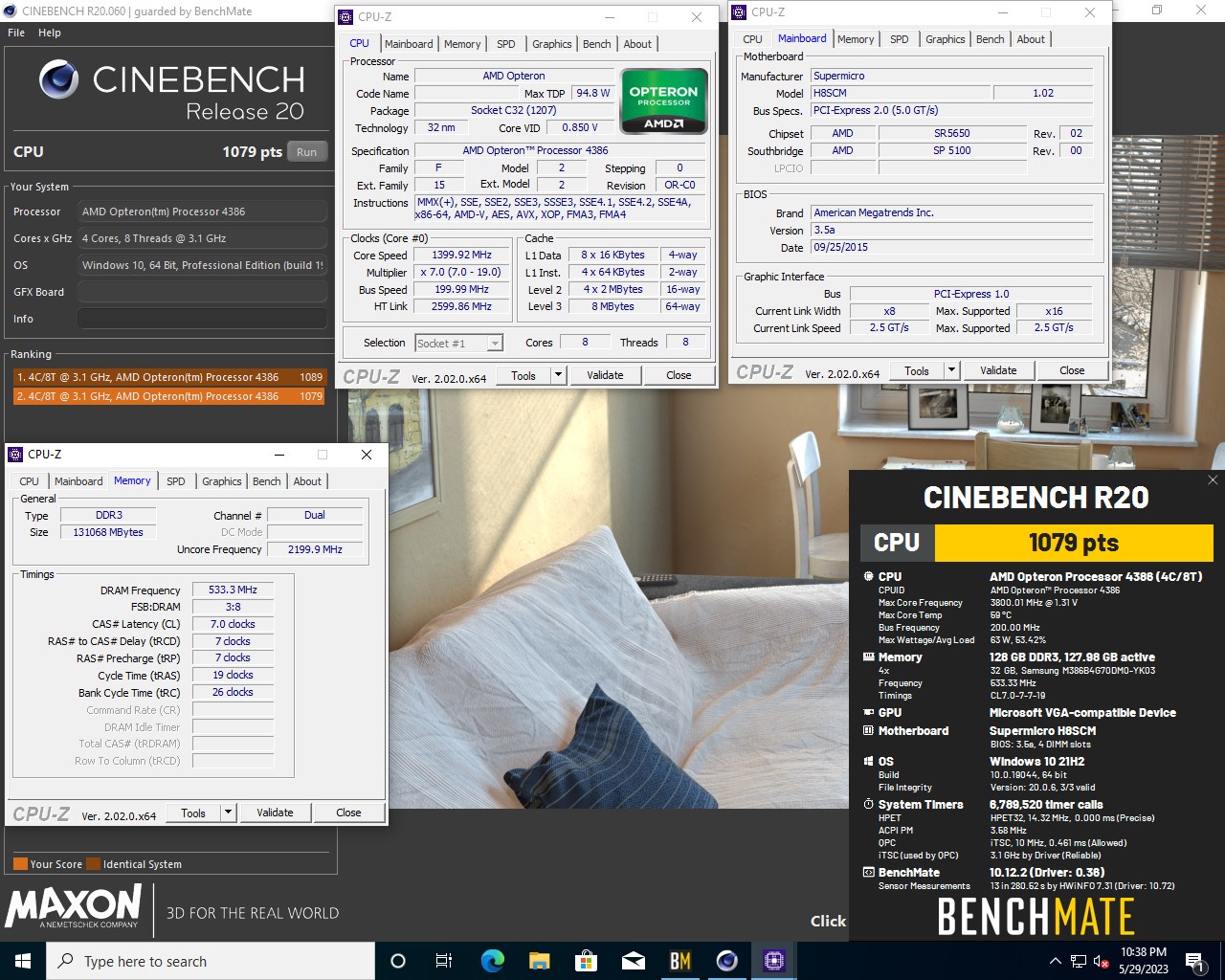
Task: Click motherboard model field H8SCM
Action: pos(899,93)
